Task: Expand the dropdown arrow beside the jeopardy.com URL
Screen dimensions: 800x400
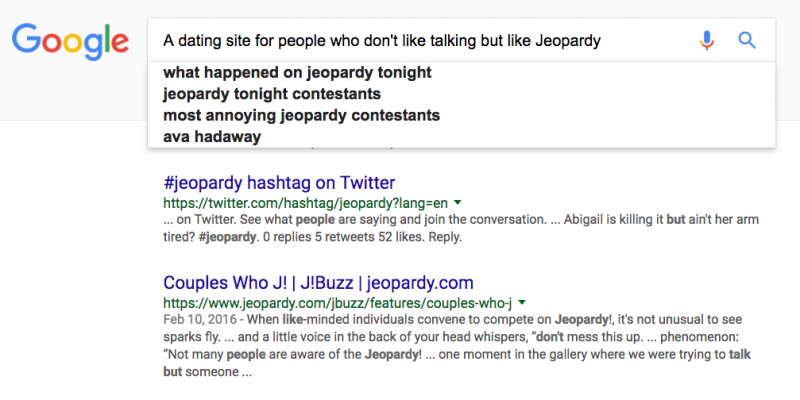Action: tap(521, 303)
